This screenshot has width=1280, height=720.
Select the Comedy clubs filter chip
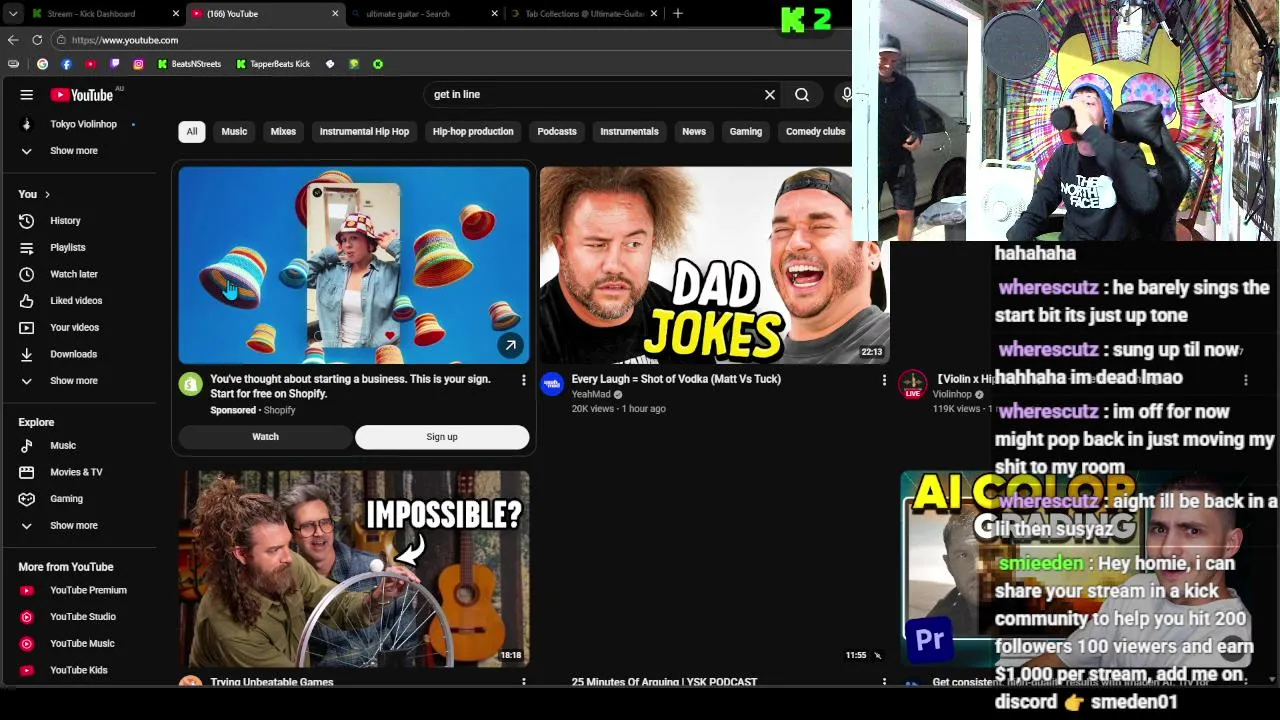pos(816,132)
